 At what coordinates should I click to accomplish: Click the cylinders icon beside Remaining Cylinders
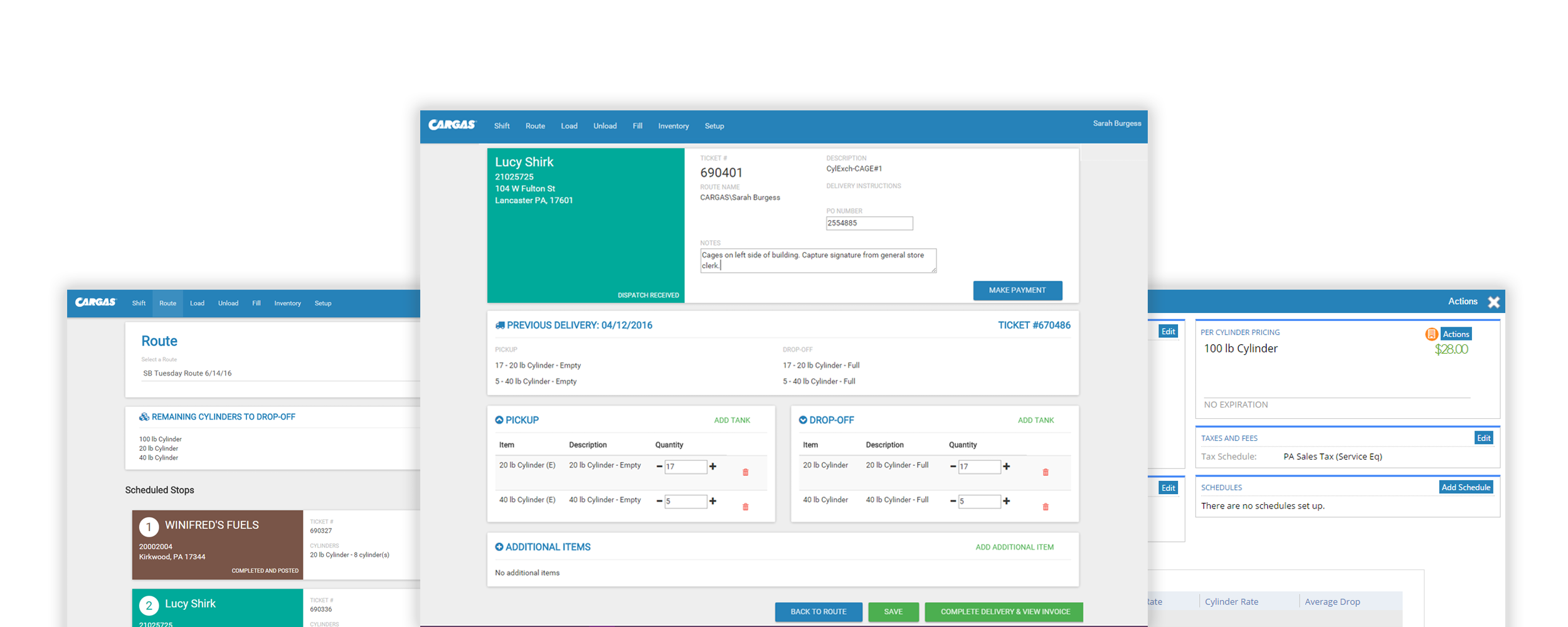(x=144, y=417)
